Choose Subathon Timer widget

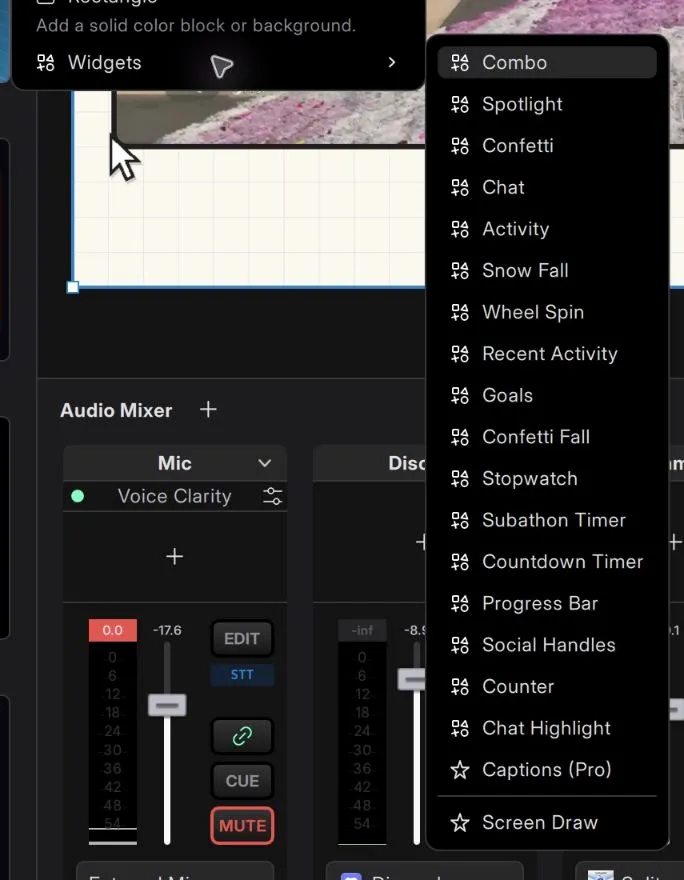click(x=547, y=520)
